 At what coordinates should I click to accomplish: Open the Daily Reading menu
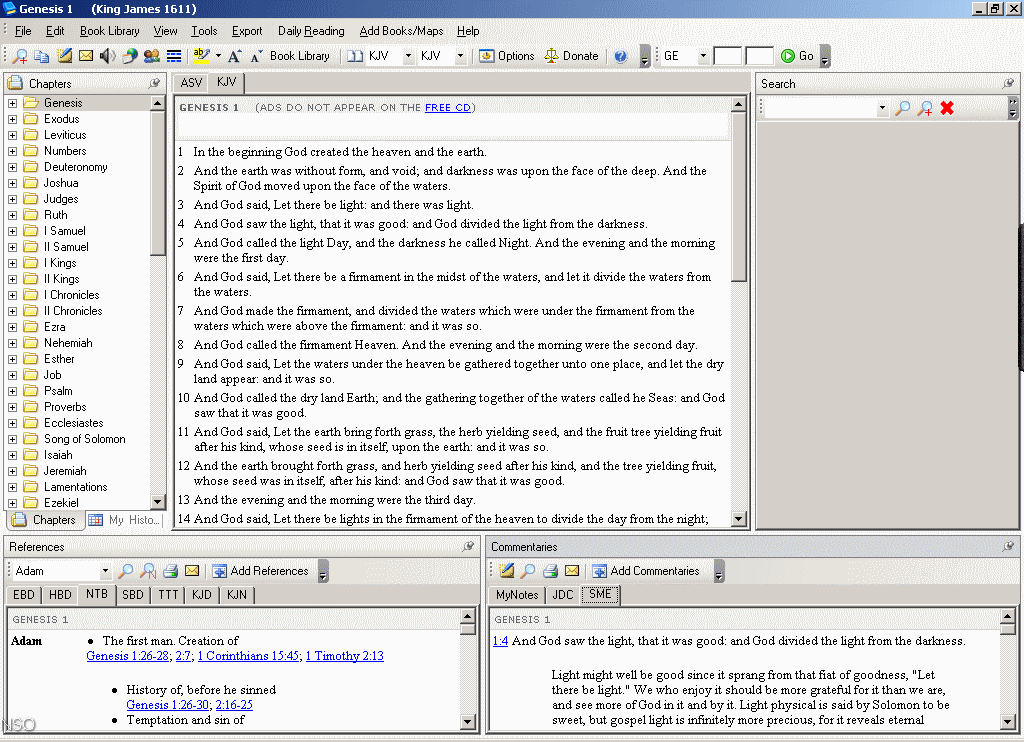311,31
